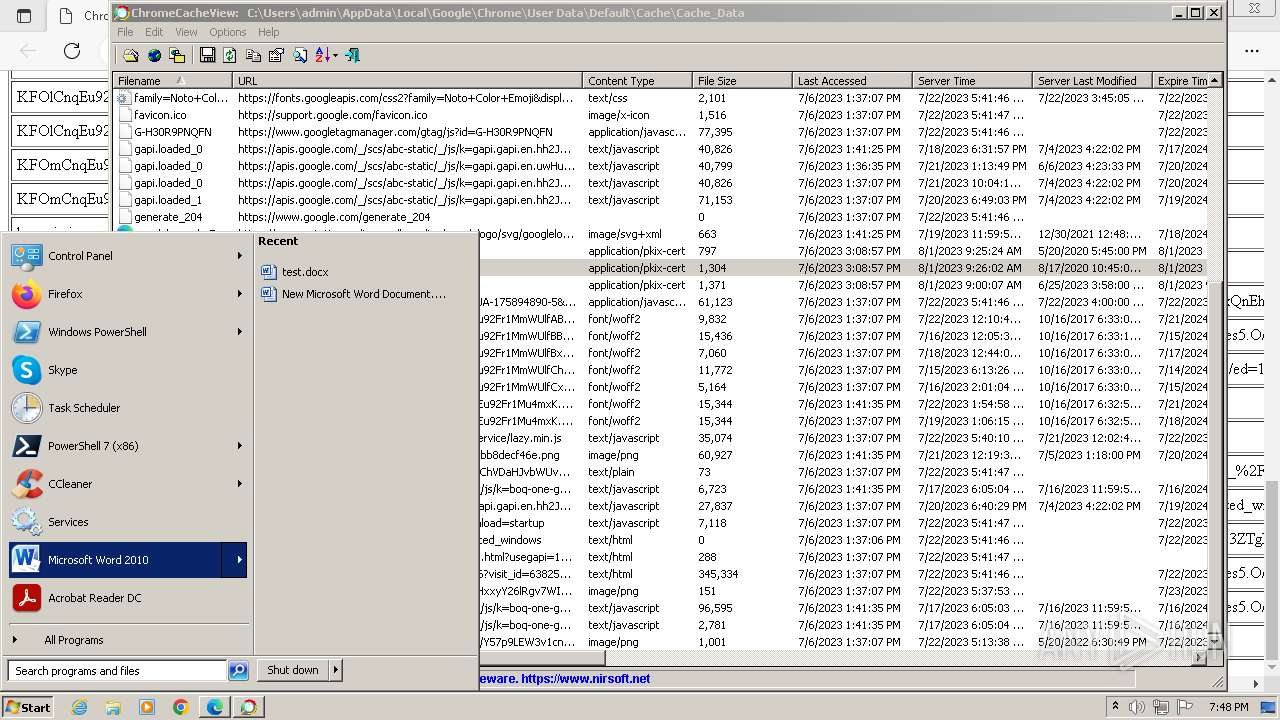Image resolution: width=1280 pixels, height=720 pixels.
Task: Open Shut down options arrow
Action: point(336,670)
